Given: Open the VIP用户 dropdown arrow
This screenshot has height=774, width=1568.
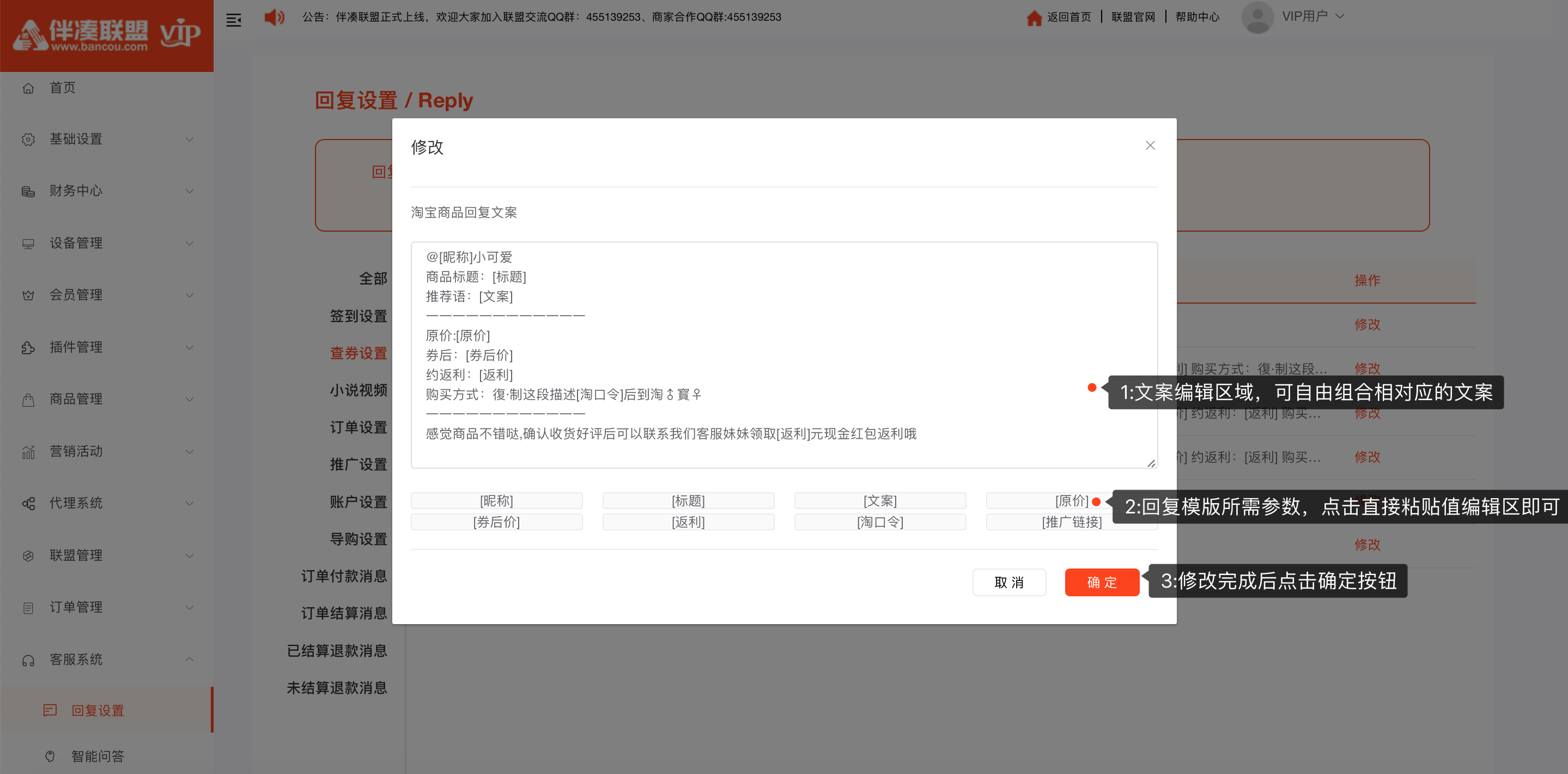Looking at the screenshot, I should point(1339,17).
